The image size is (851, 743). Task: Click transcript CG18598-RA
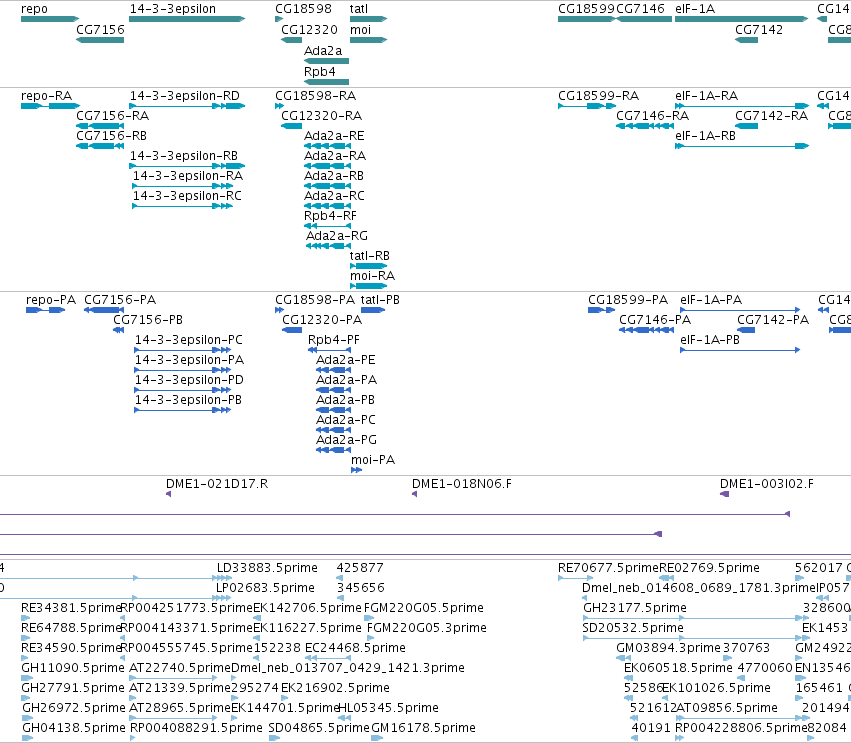coord(315,96)
